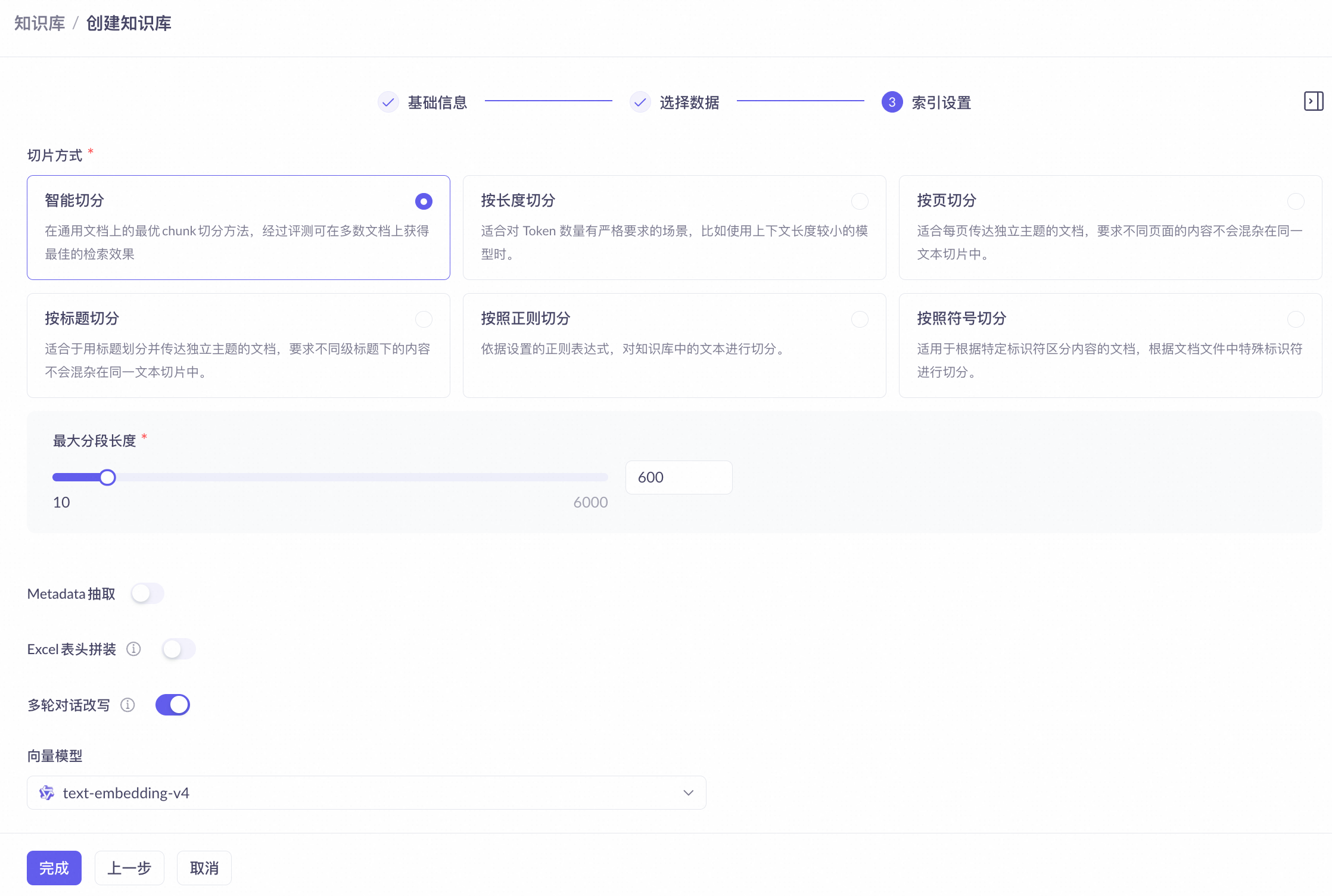Screen dimensions: 1332x896
Task: Click the 选择数据 step checkmark icon
Action: click(x=640, y=102)
